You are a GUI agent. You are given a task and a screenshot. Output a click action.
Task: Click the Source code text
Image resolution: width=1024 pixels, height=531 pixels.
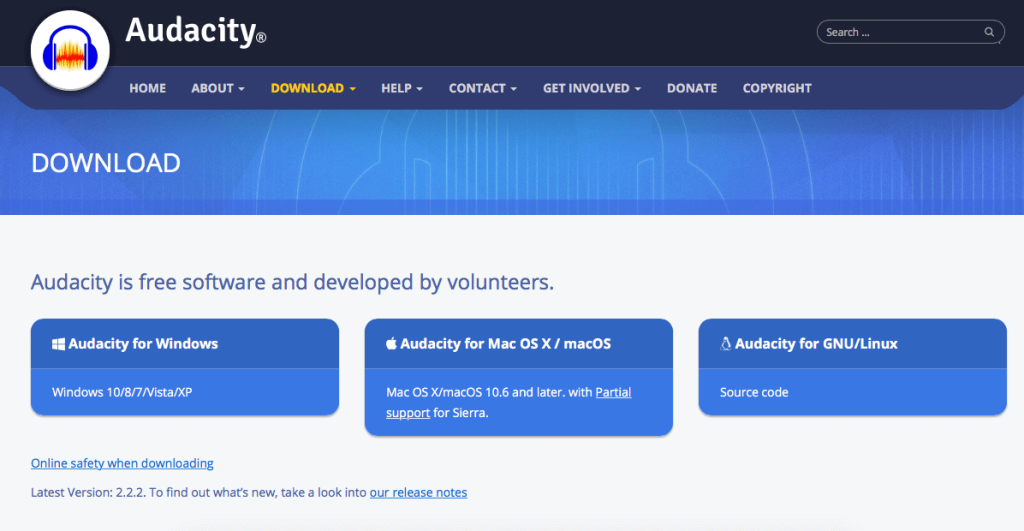pyautogui.click(x=754, y=392)
